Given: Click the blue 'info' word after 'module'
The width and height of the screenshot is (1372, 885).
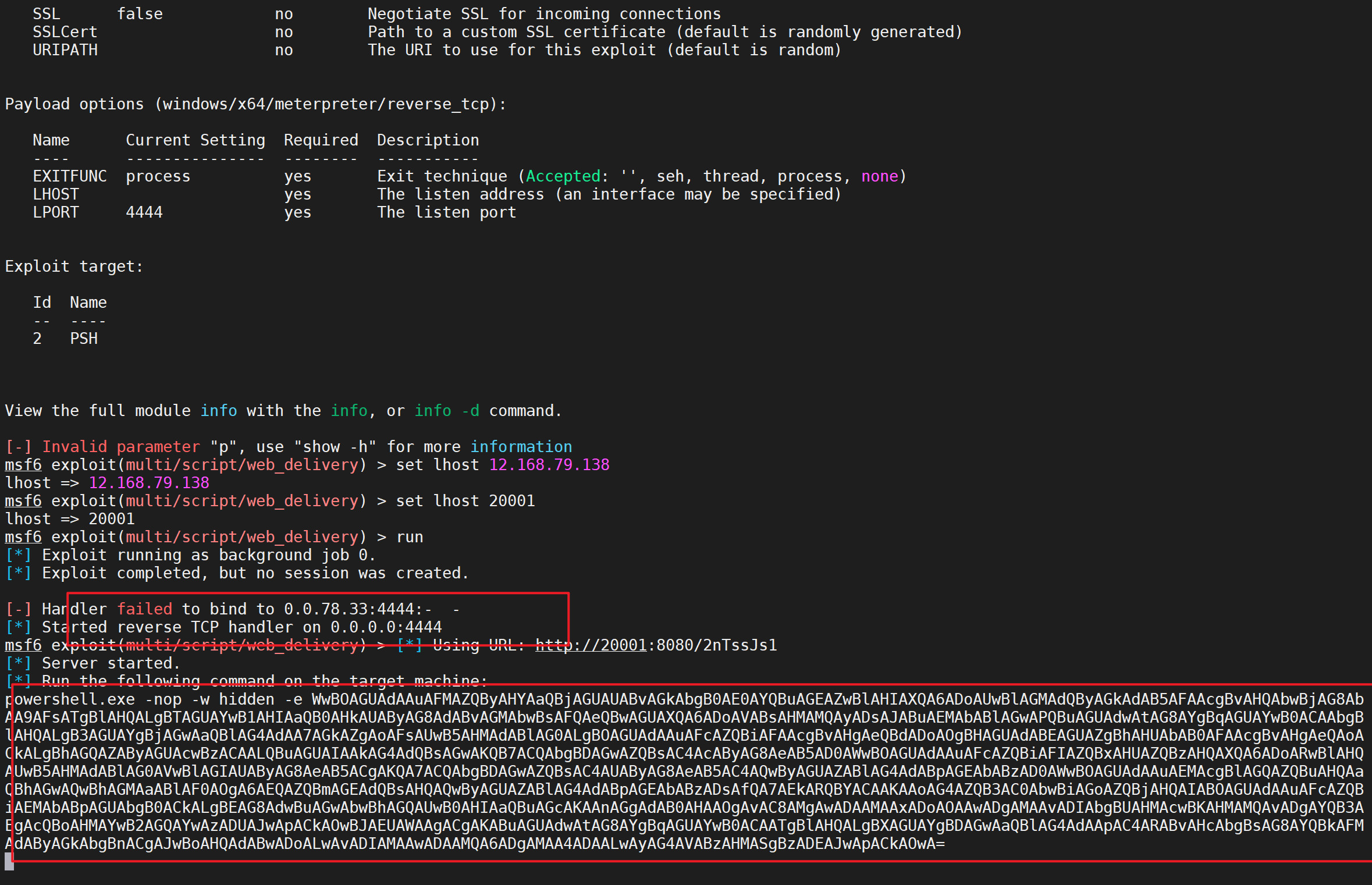Looking at the screenshot, I should 218,411.
